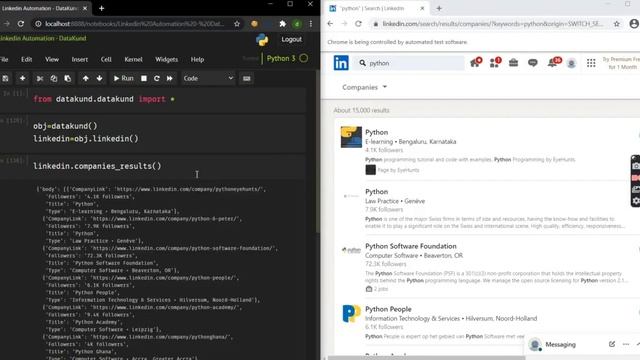
Task: Open the Extensions puzzle icon in left Chrome
Action: point(282,24)
